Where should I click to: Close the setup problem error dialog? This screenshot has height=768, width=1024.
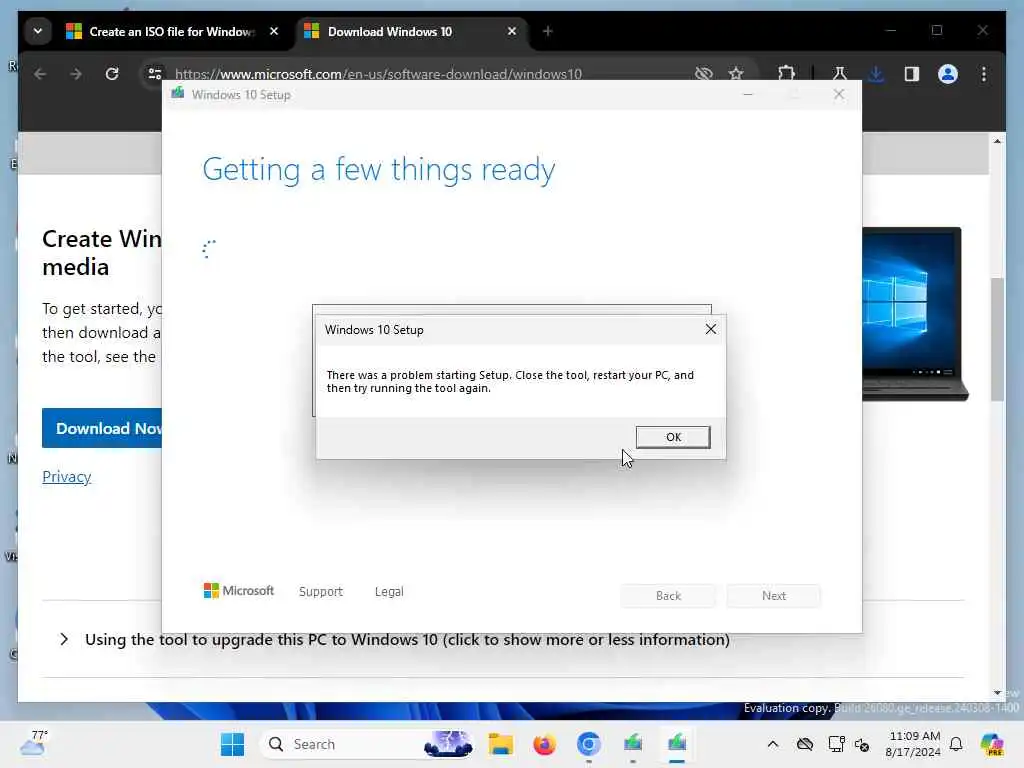[x=711, y=329]
